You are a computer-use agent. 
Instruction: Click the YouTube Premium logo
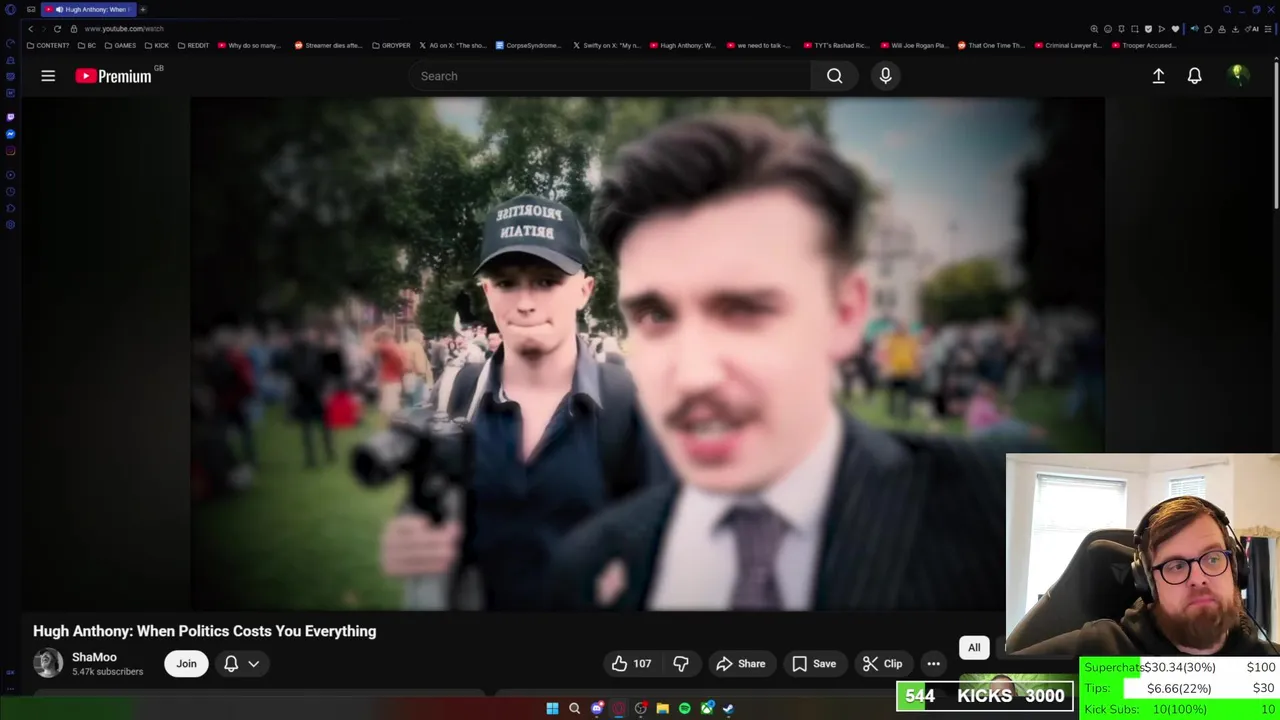114,76
